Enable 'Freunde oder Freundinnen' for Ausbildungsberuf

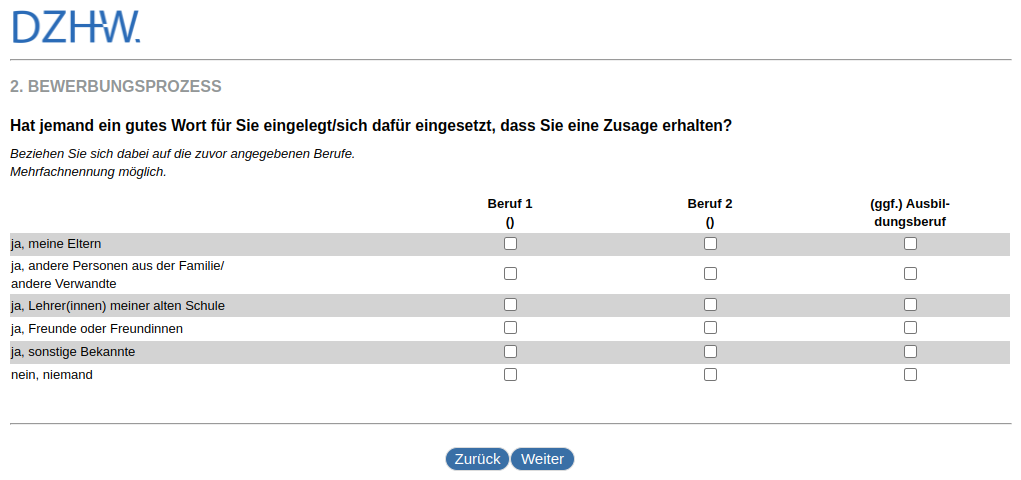point(910,327)
